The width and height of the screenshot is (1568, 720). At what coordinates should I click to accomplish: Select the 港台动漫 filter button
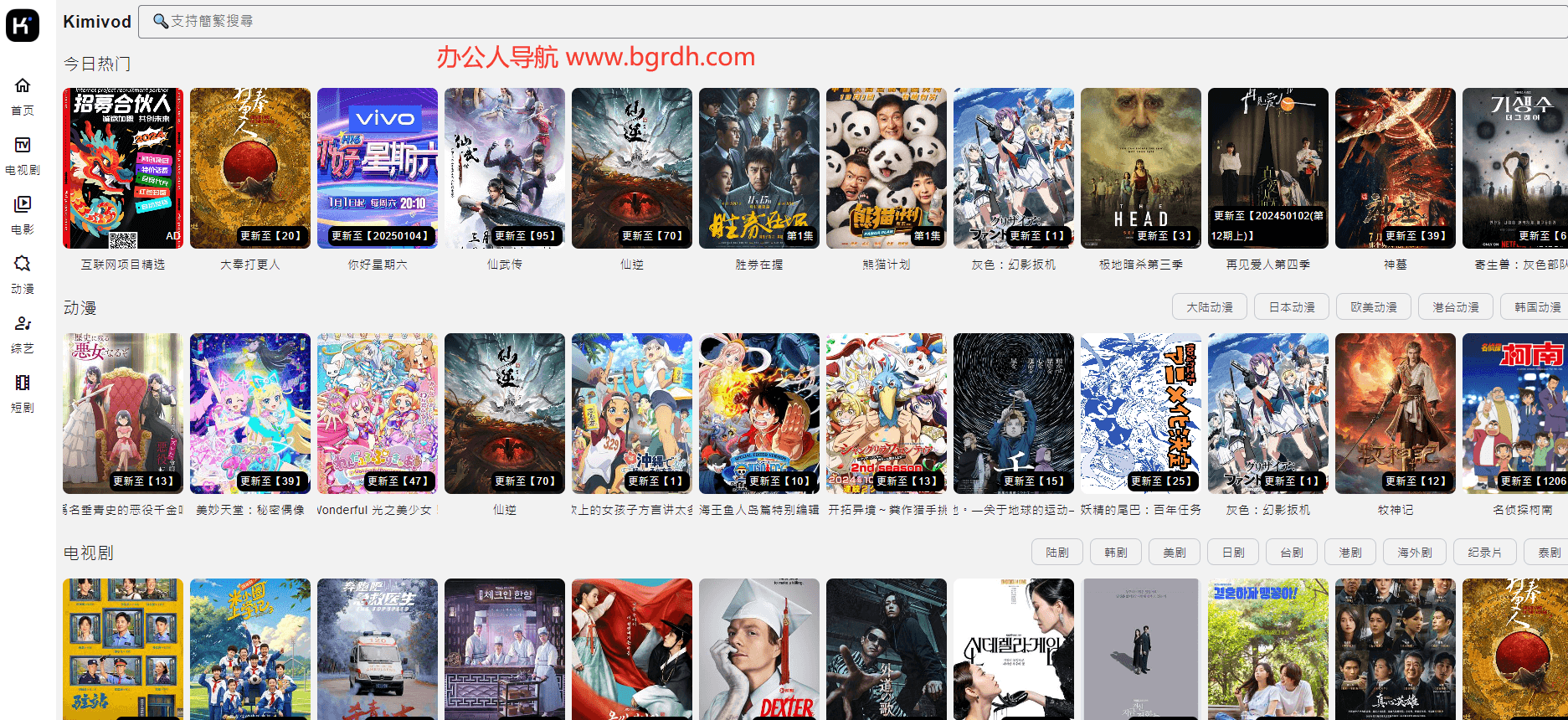coord(1455,307)
